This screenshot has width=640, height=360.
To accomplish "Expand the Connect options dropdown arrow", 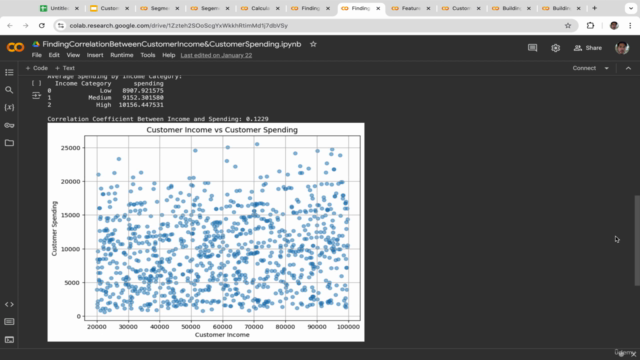I will coord(607,68).
